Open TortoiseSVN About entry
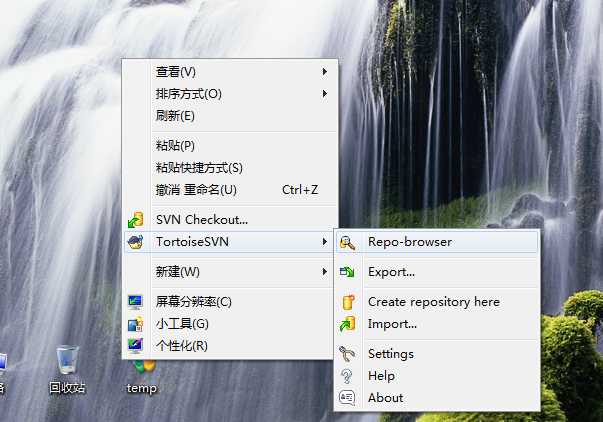This screenshot has height=422, width=603. coord(437,398)
